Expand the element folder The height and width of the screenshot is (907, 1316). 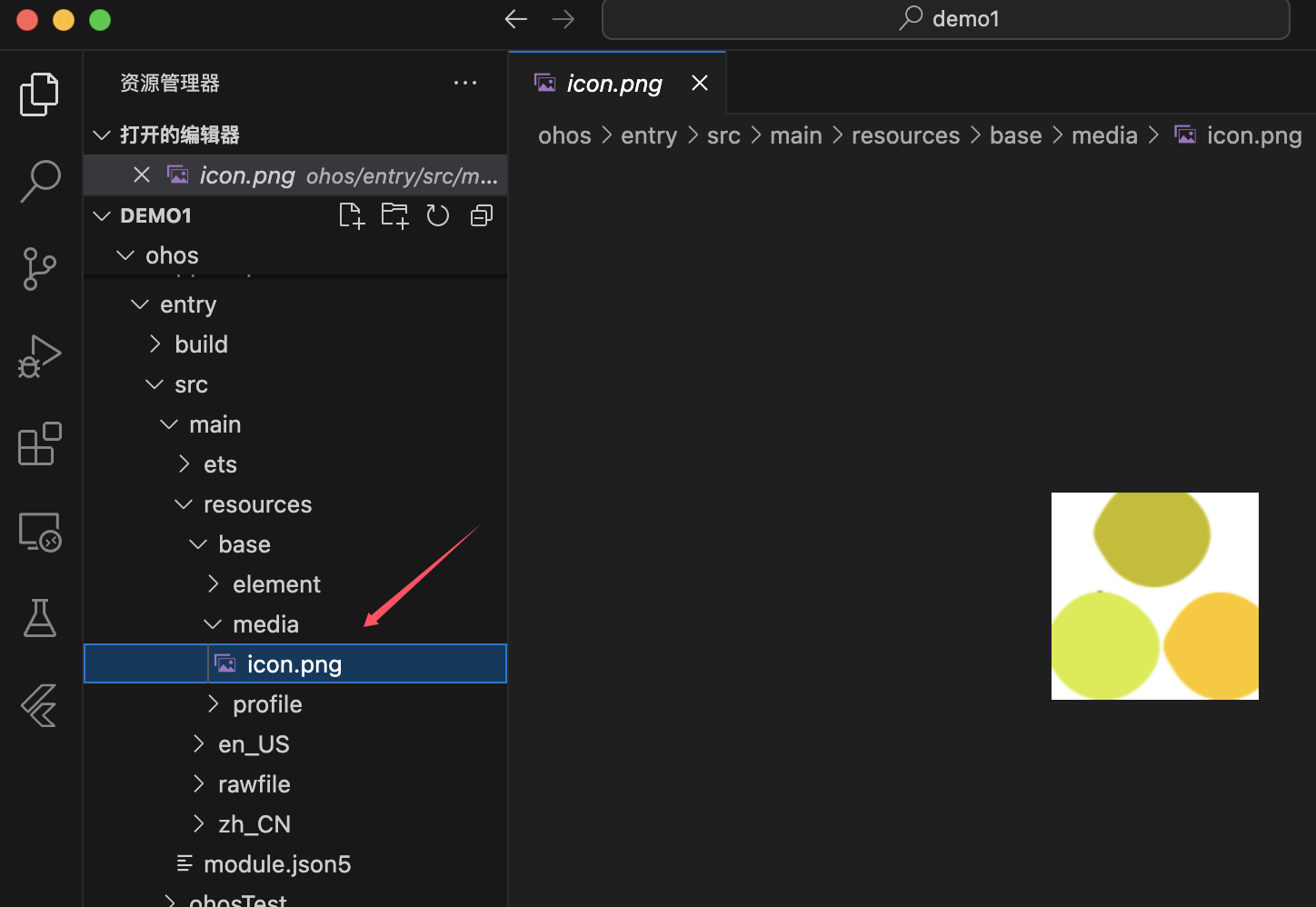[x=295, y=584]
